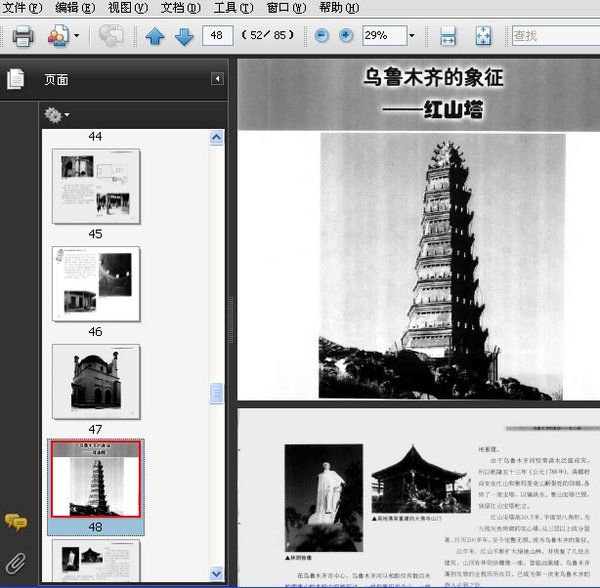Image resolution: width=600 pixels, height=588 pixels.
Task: Click the thumbnail panel scrollbar thumb
Action: pyautogui.click(x=216, y=393)
